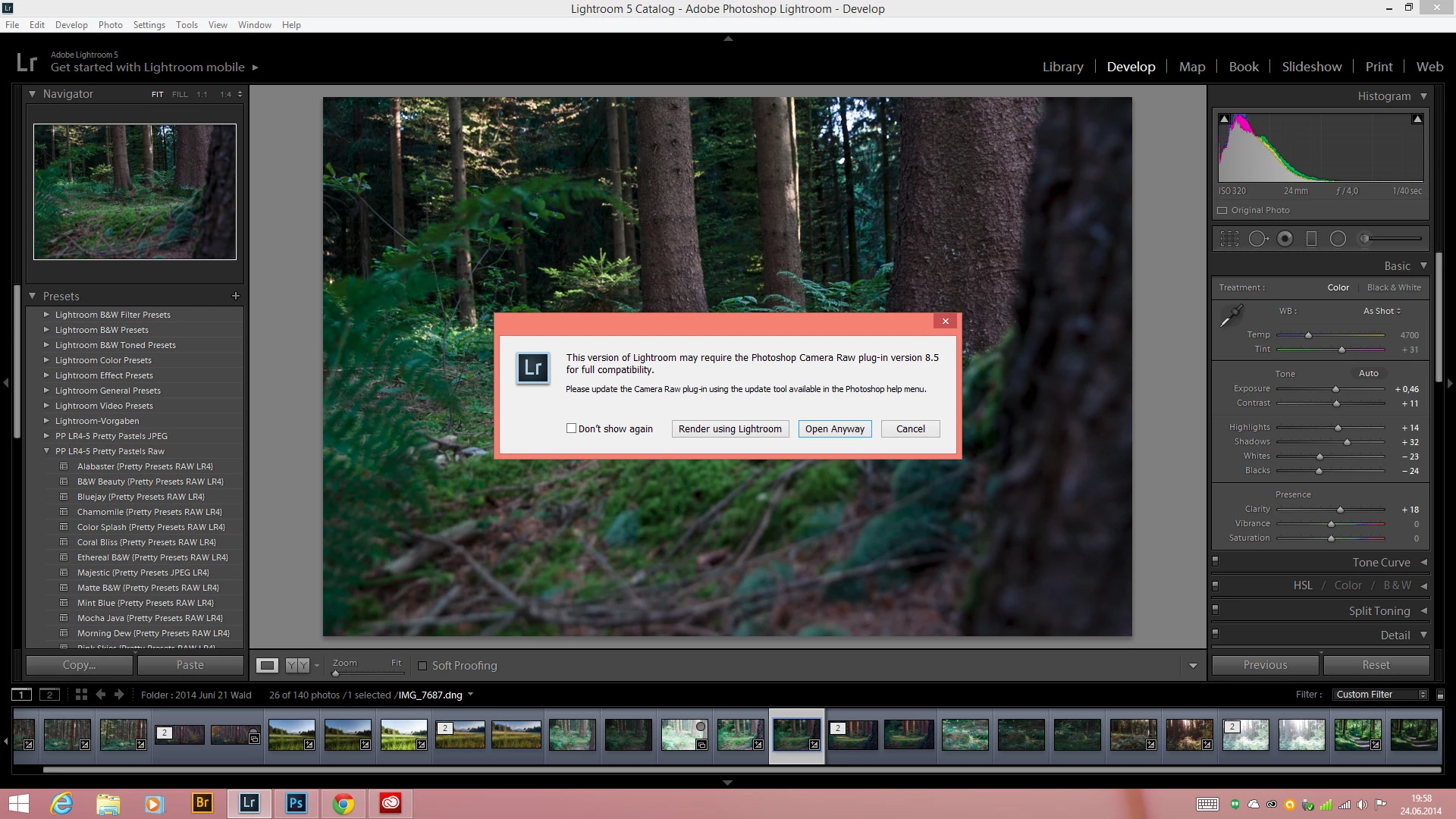Activate the Red Eye Correction tool
1456x819 pixels.
tap(1285, 239)
